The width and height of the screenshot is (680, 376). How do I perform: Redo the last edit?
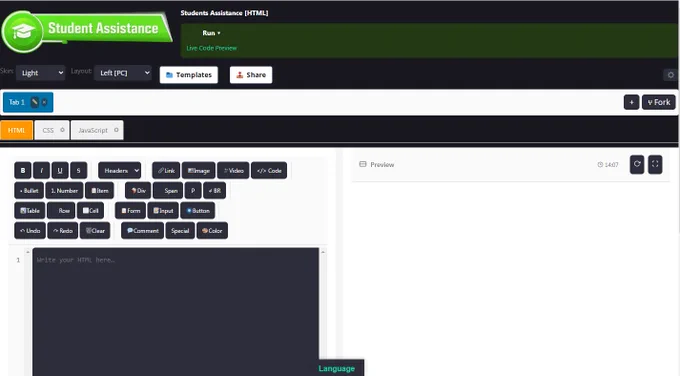[63, 231]
